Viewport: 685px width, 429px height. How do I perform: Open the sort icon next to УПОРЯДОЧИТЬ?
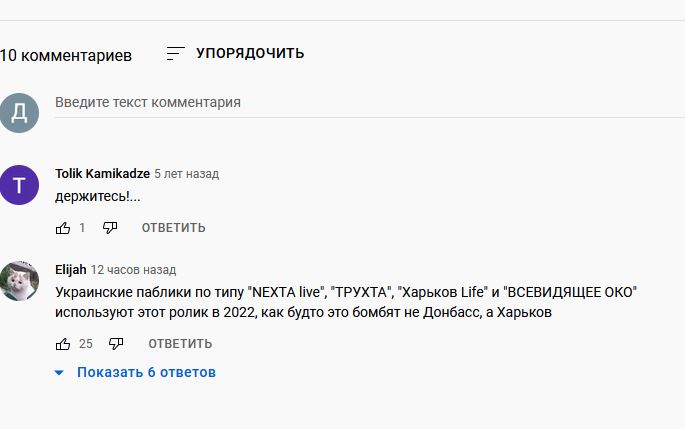[x=176, y=53]
